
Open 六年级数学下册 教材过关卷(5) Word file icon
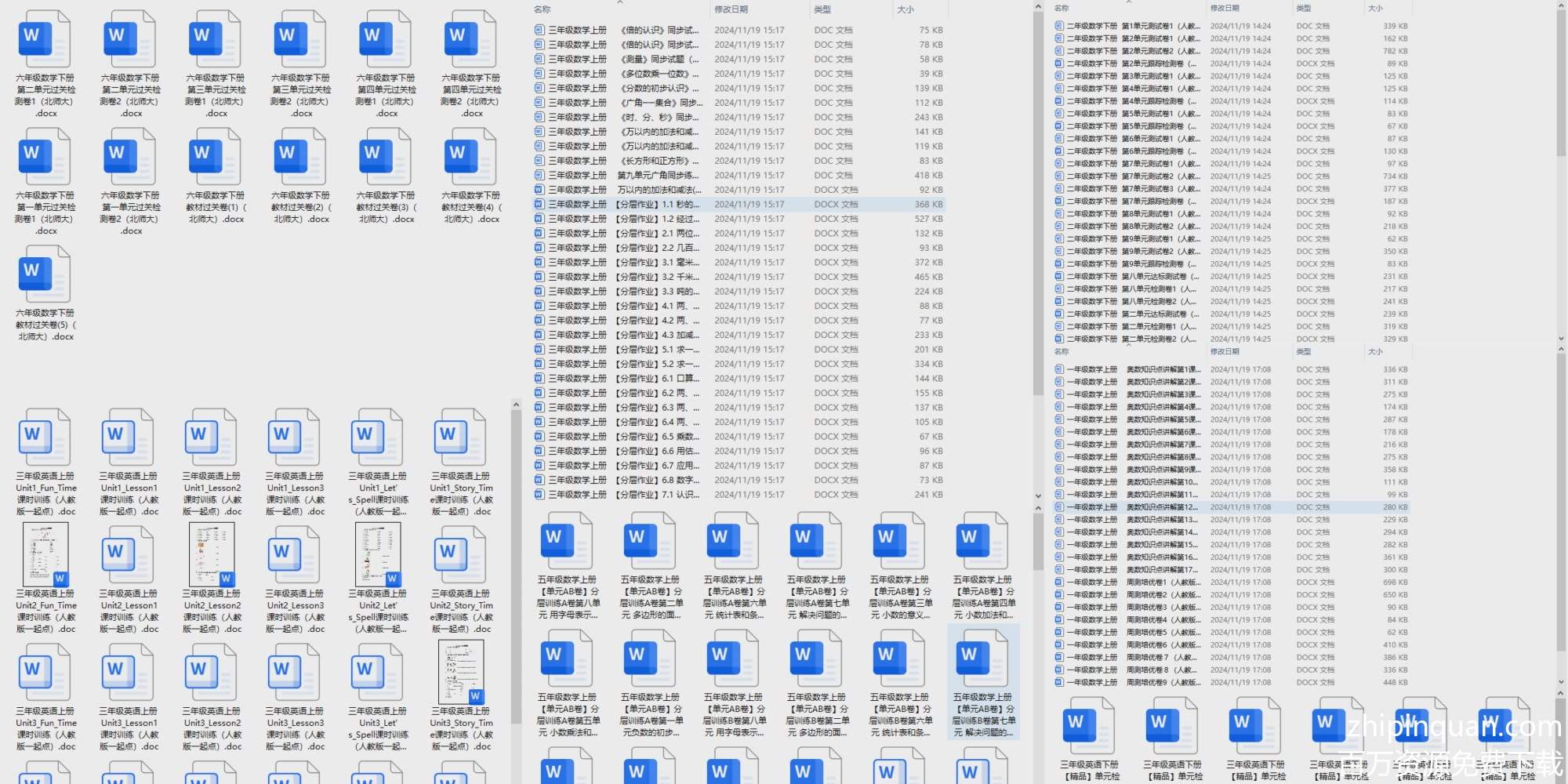pos(45,274)
